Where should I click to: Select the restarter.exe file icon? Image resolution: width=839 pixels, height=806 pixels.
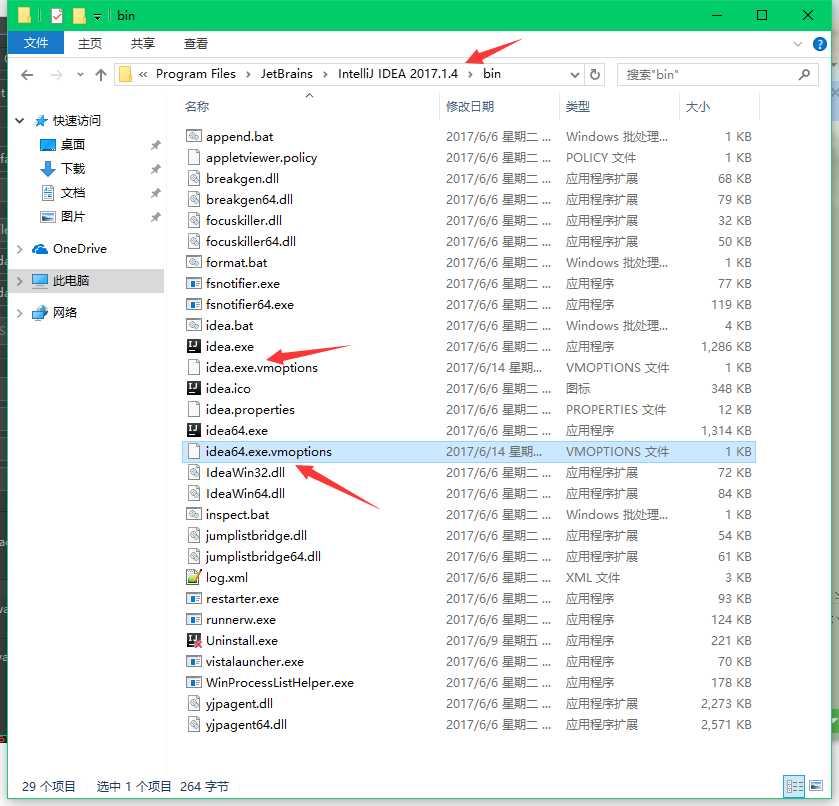[x=194, y=598]
